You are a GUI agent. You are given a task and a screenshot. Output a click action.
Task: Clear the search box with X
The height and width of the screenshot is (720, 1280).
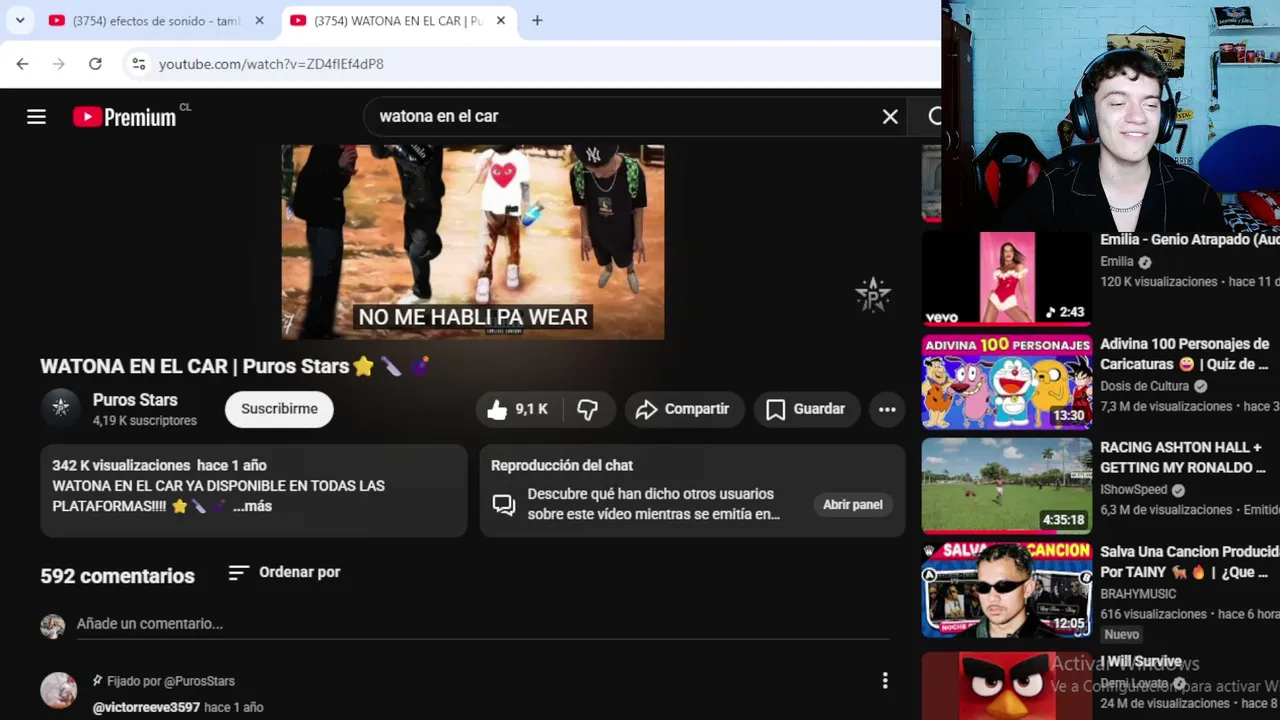tap(890, 116)
